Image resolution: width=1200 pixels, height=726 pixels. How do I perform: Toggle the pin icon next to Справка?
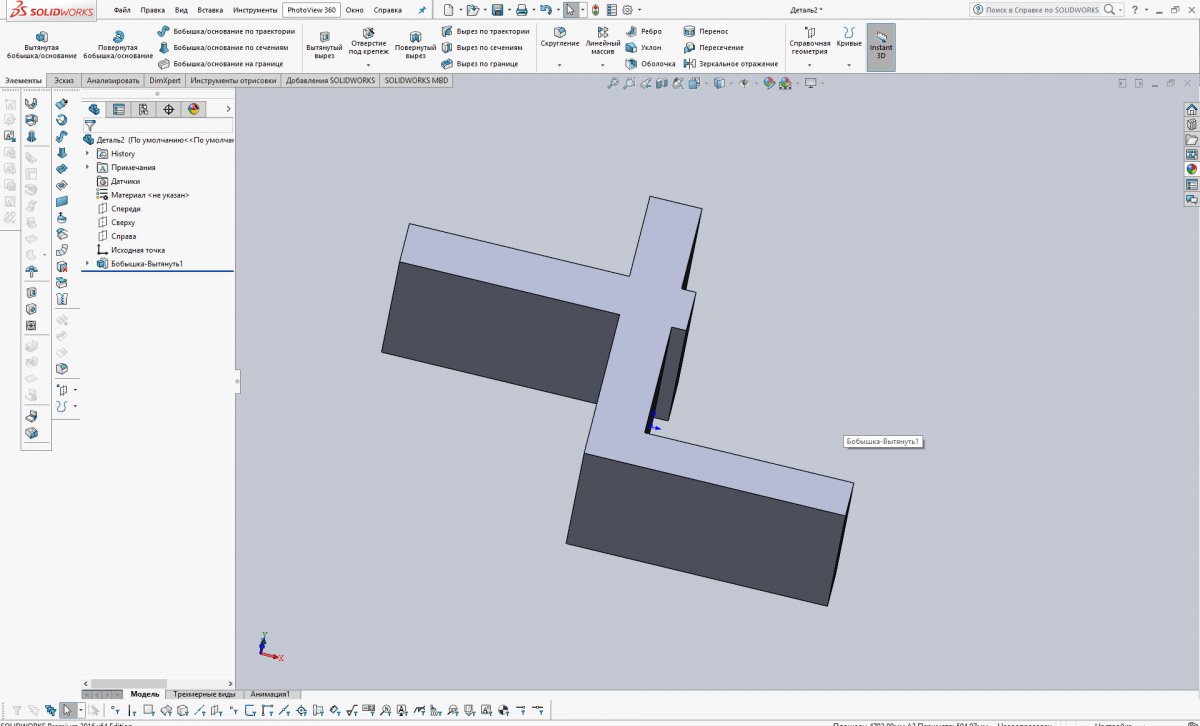point(421,10)
